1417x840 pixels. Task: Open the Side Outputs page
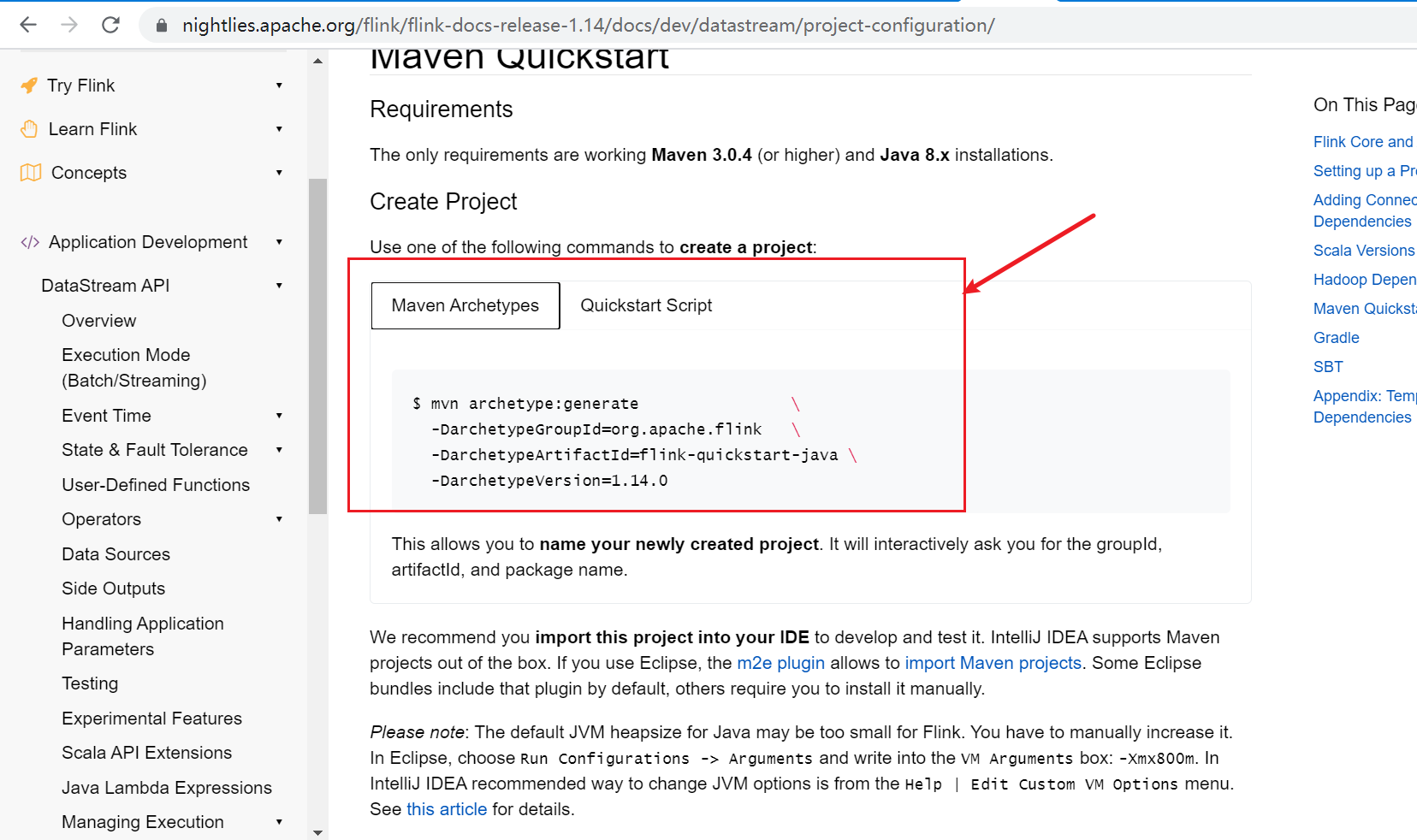coord(113,589)
